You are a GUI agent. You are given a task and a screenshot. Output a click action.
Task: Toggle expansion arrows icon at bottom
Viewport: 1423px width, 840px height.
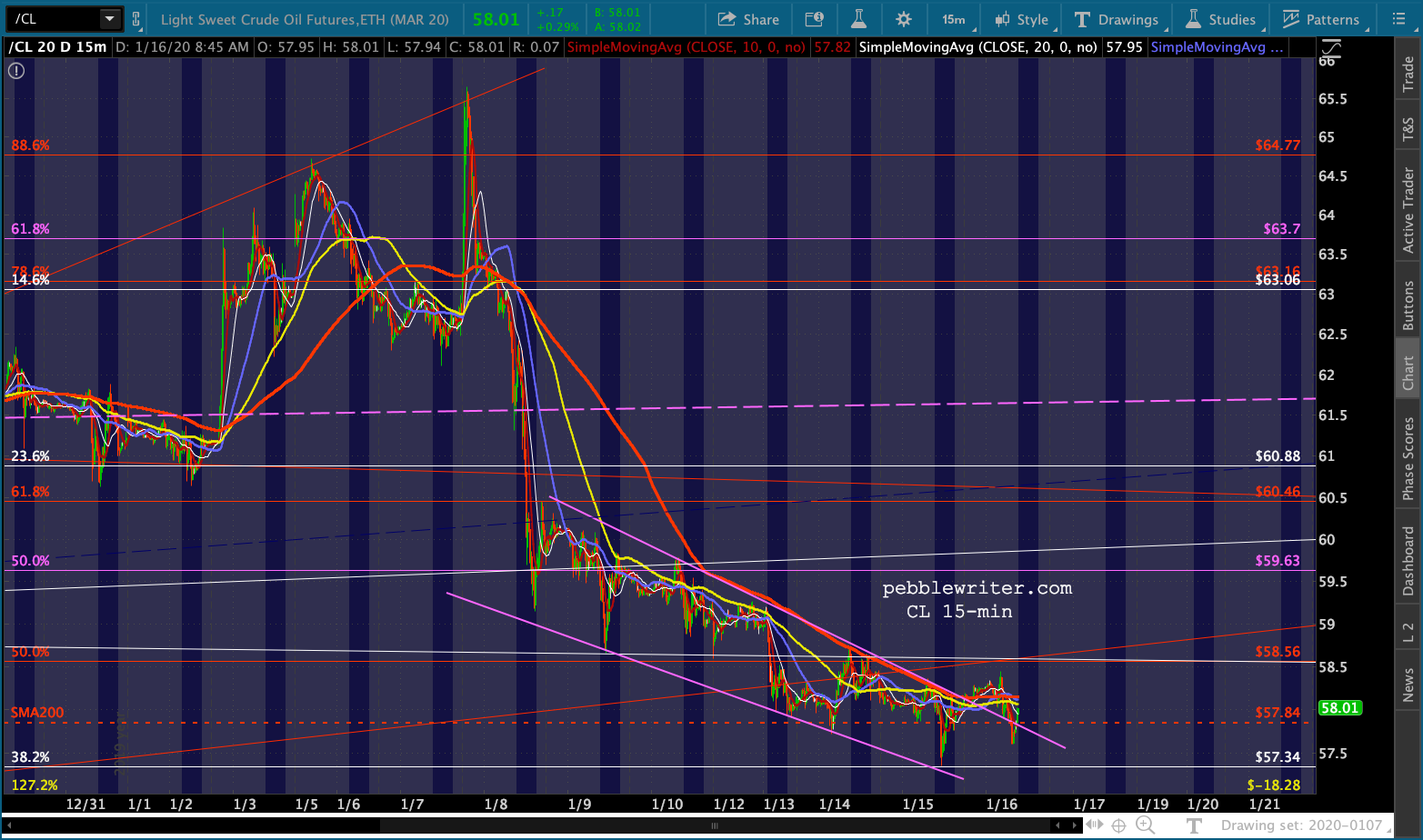click(x=1095, y=825)
